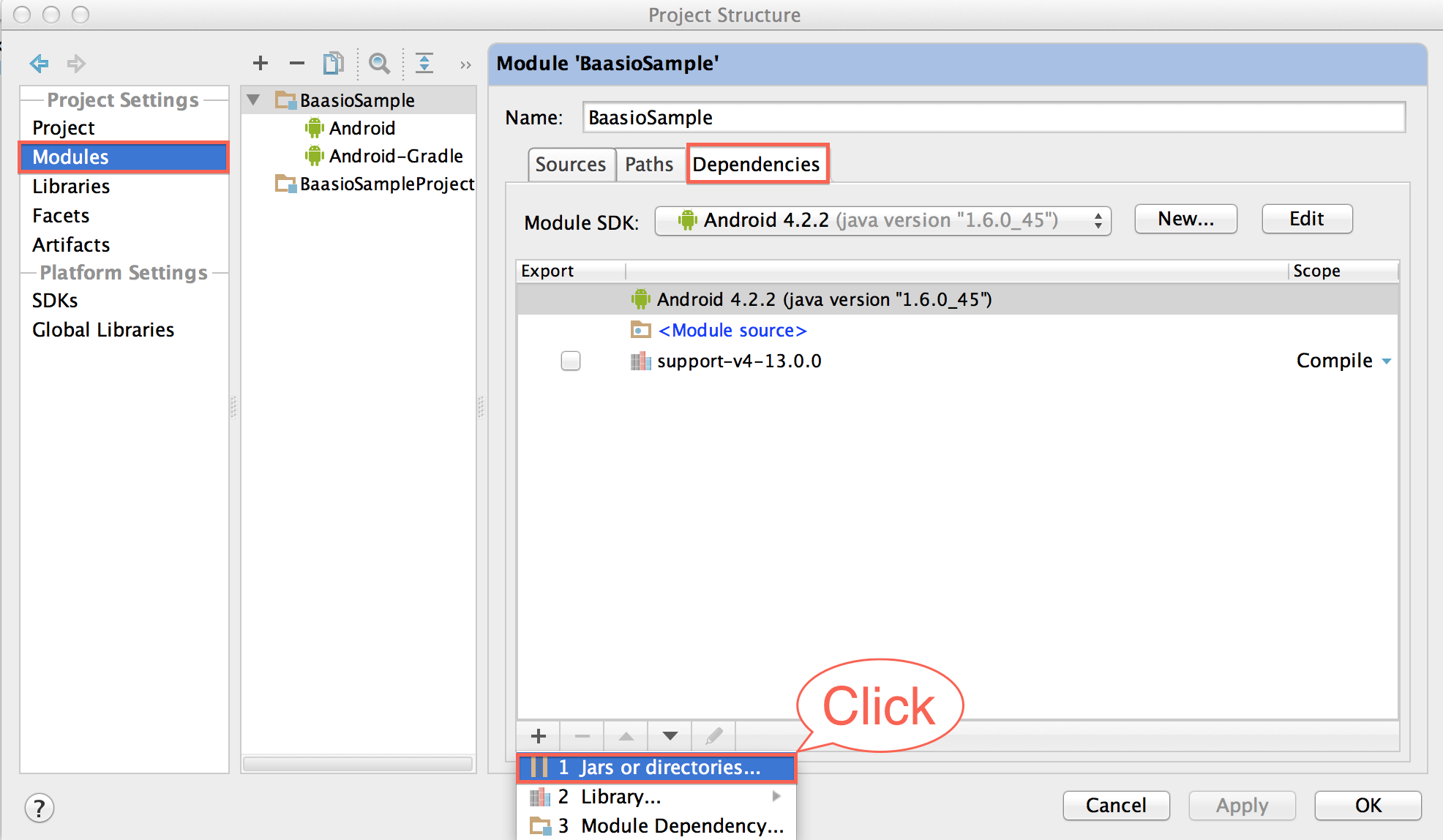Screen dimensions: 1443x840
Task: Click the Android robot icon on the dependency row
Action: click(x=641, y=299)
